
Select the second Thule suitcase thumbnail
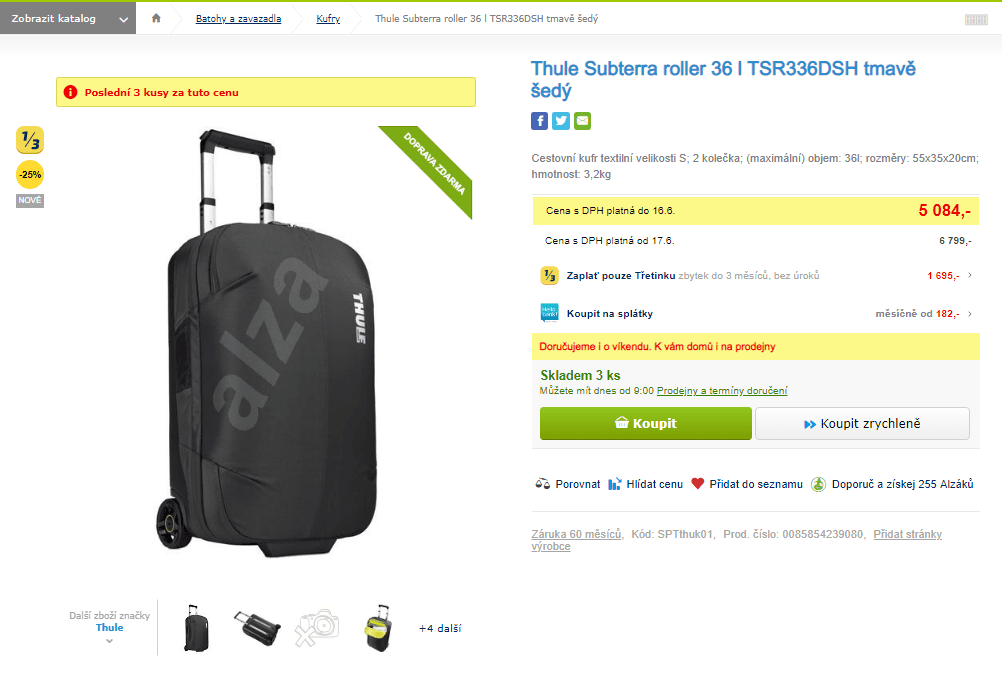point(257,628)
